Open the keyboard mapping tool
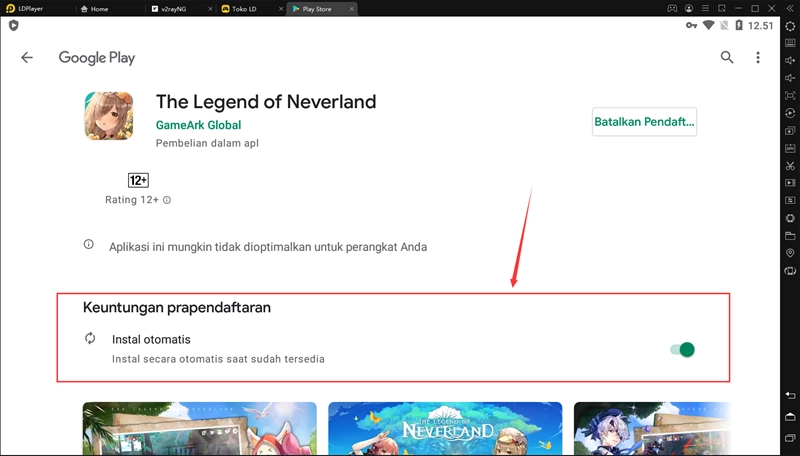The width and height of the screenshot is (800, 456). [x=790, y=43]
